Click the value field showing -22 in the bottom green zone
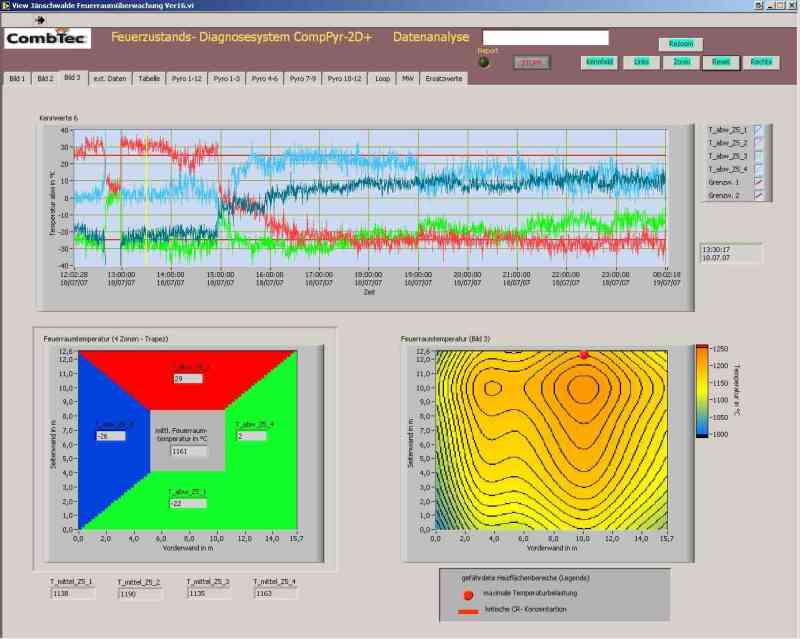The image size is (800, 639). point(188,503)
